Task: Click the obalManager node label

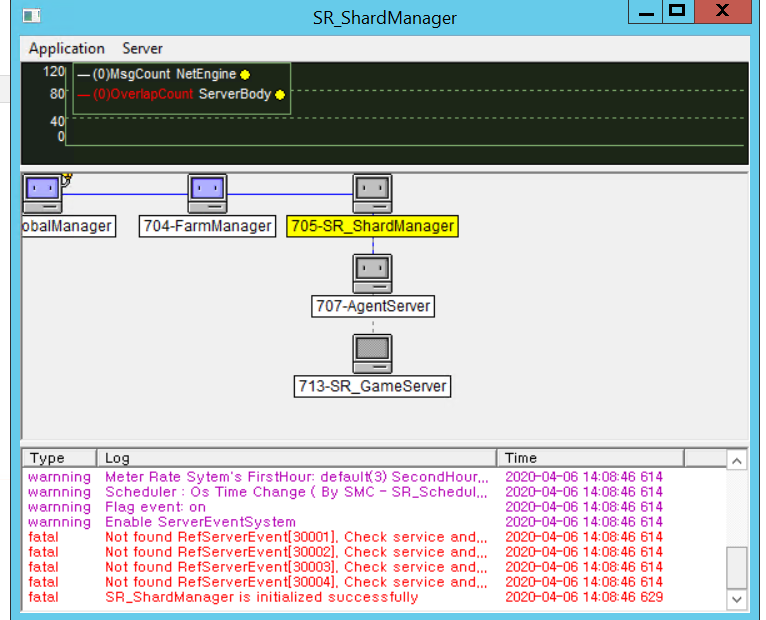Action: tap(69, 226)
